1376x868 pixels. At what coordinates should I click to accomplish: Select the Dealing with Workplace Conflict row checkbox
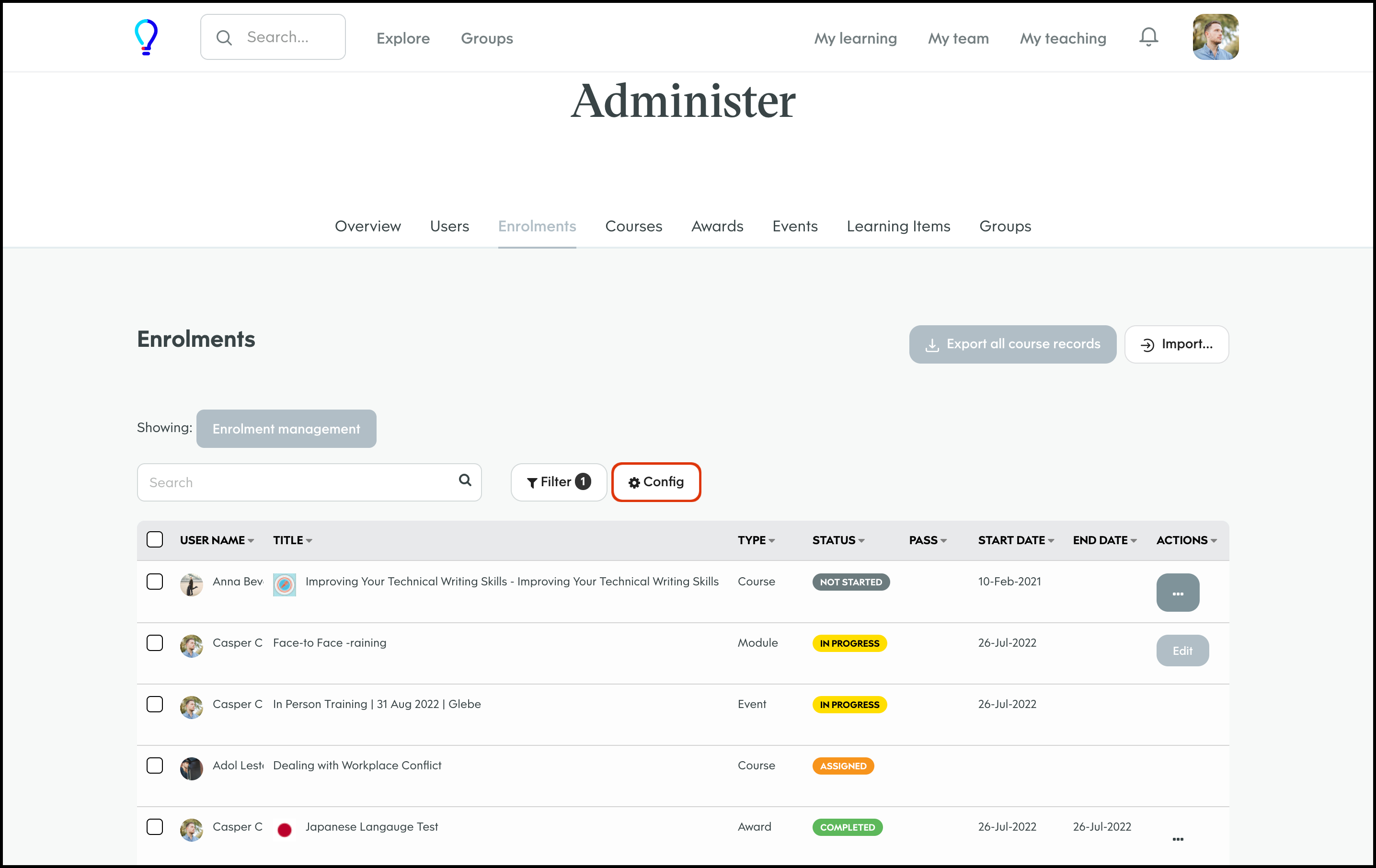click(155, 765)
